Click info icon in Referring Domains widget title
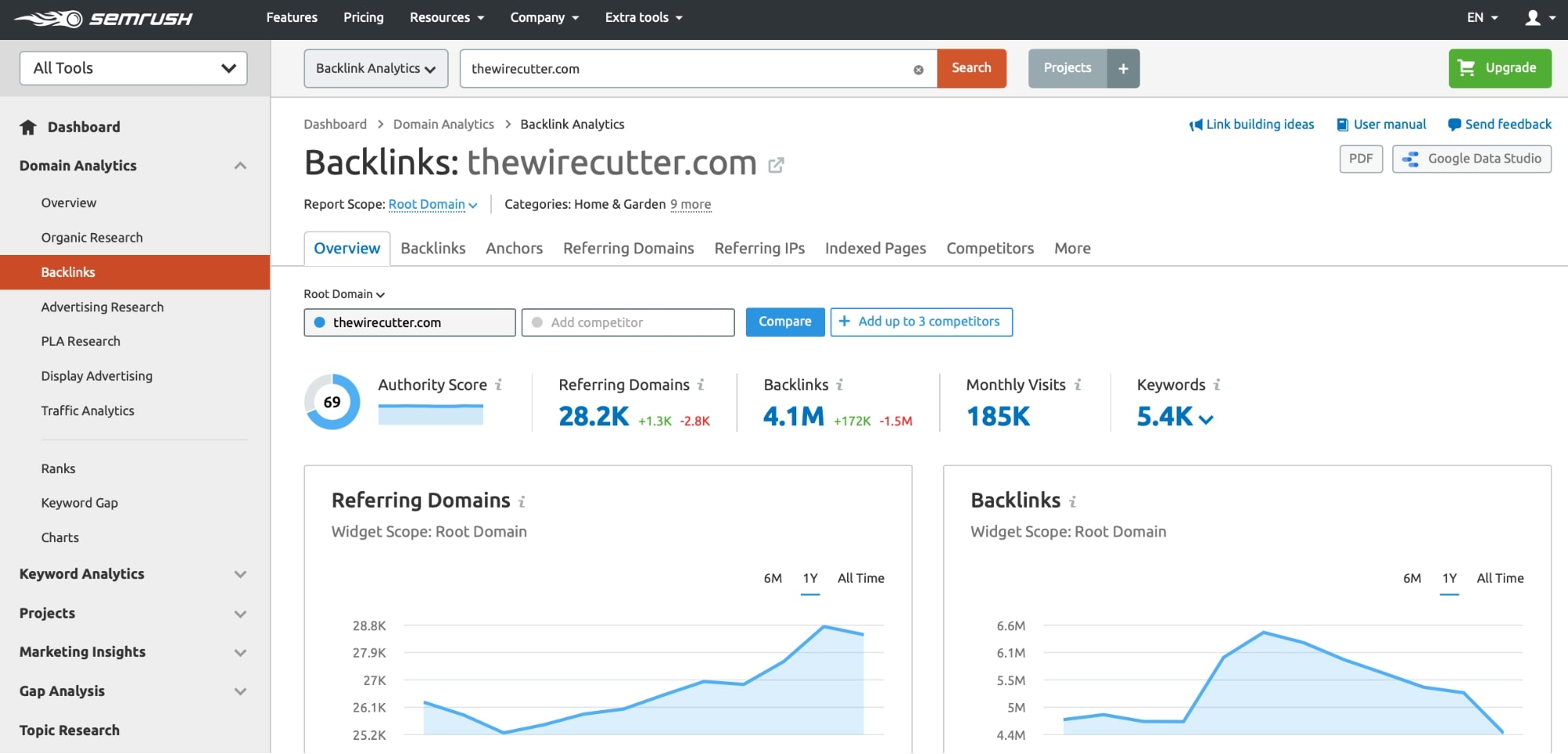Viewport: 1568px width, 754px height. [x=522, y=501]
